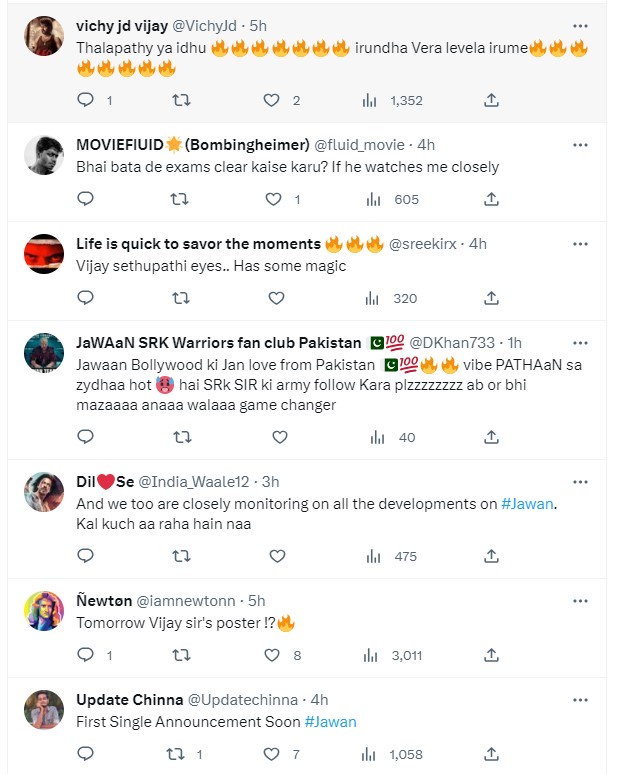The height and width of the screenshot is (774, 633).
Task: Like Ñewtøn's Vijay sir's poster tweet
Action: point(274,655)
